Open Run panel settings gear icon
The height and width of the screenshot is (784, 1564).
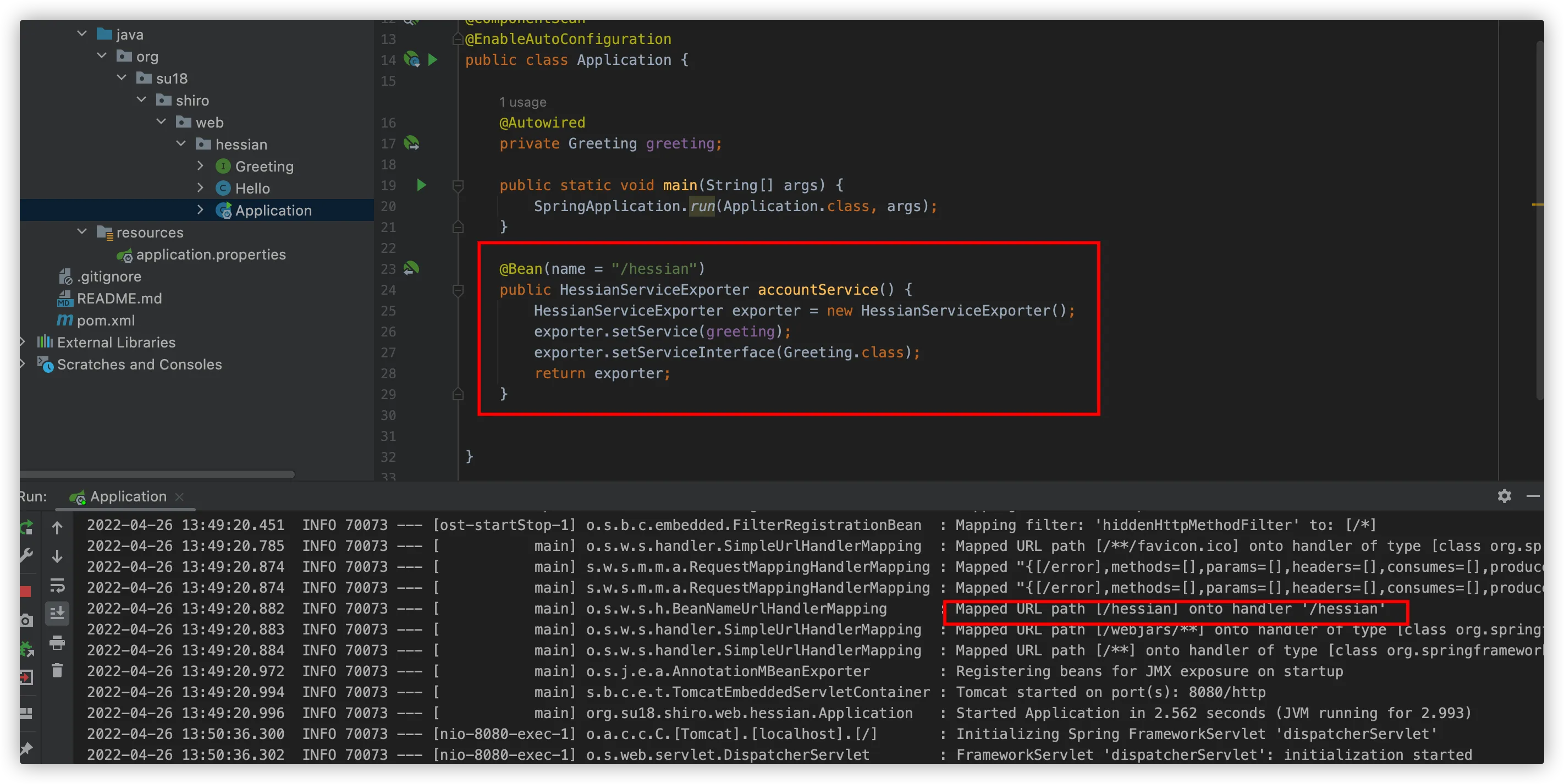[1504, 496]
